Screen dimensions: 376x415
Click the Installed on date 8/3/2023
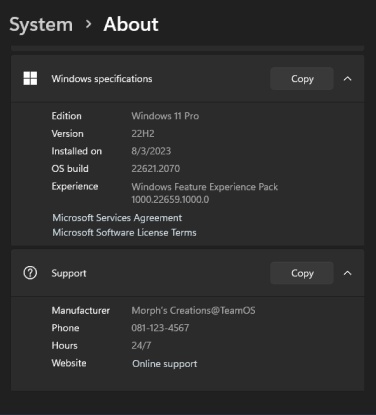click(151, 151)
